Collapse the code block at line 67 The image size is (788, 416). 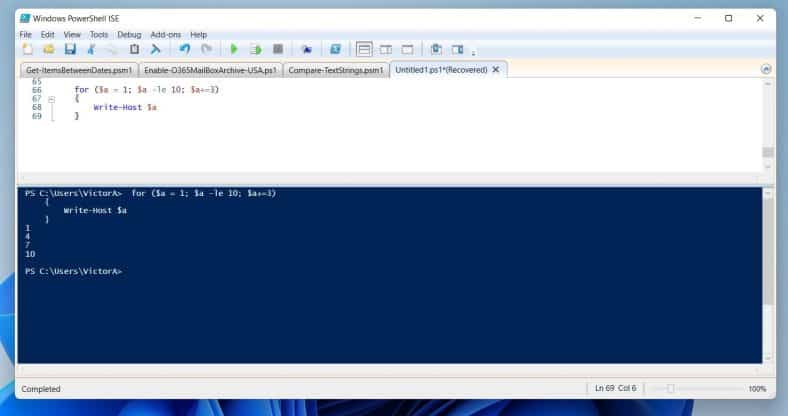click(x=52, y=99)
